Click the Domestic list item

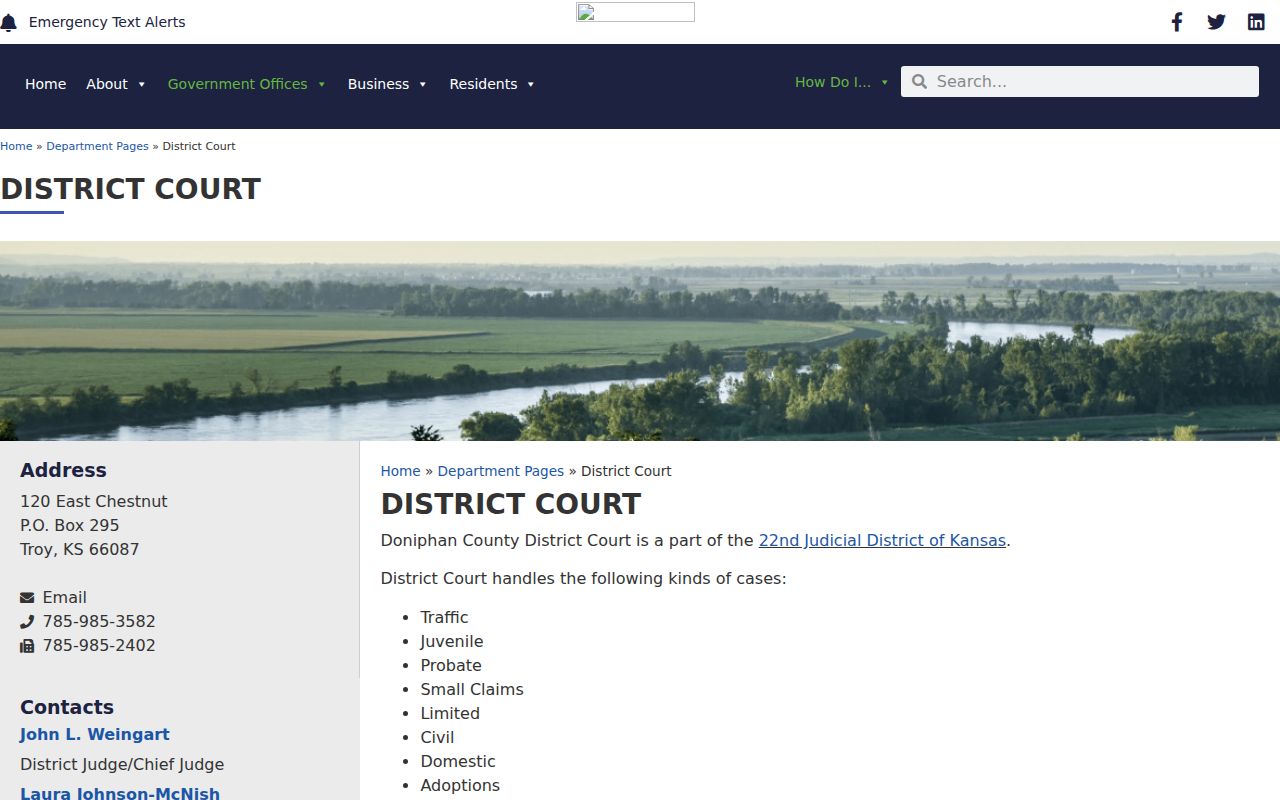click(458, 761)
